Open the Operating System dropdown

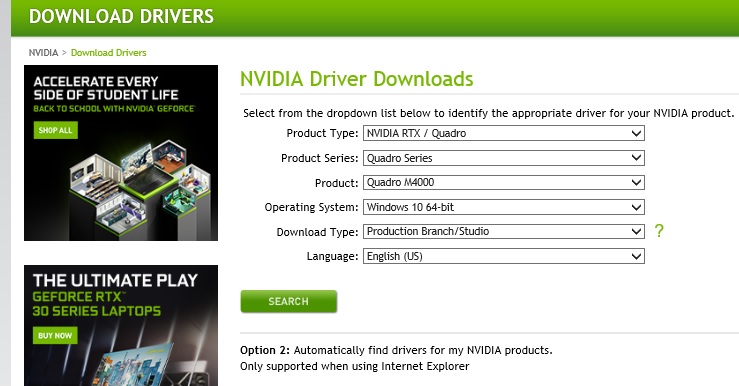[503, 207]
